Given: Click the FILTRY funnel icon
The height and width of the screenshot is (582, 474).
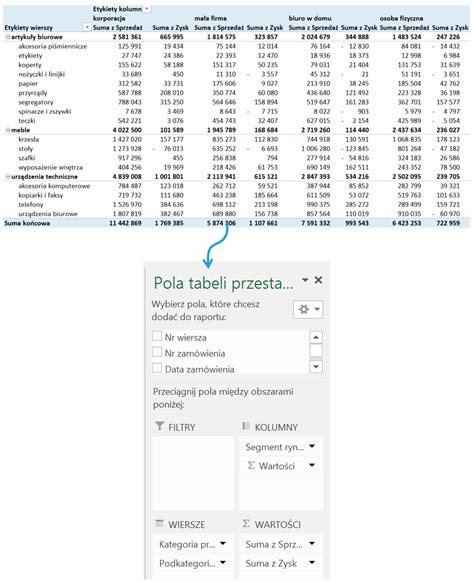Looking at the screenshot, I should [x=159, y=426].
